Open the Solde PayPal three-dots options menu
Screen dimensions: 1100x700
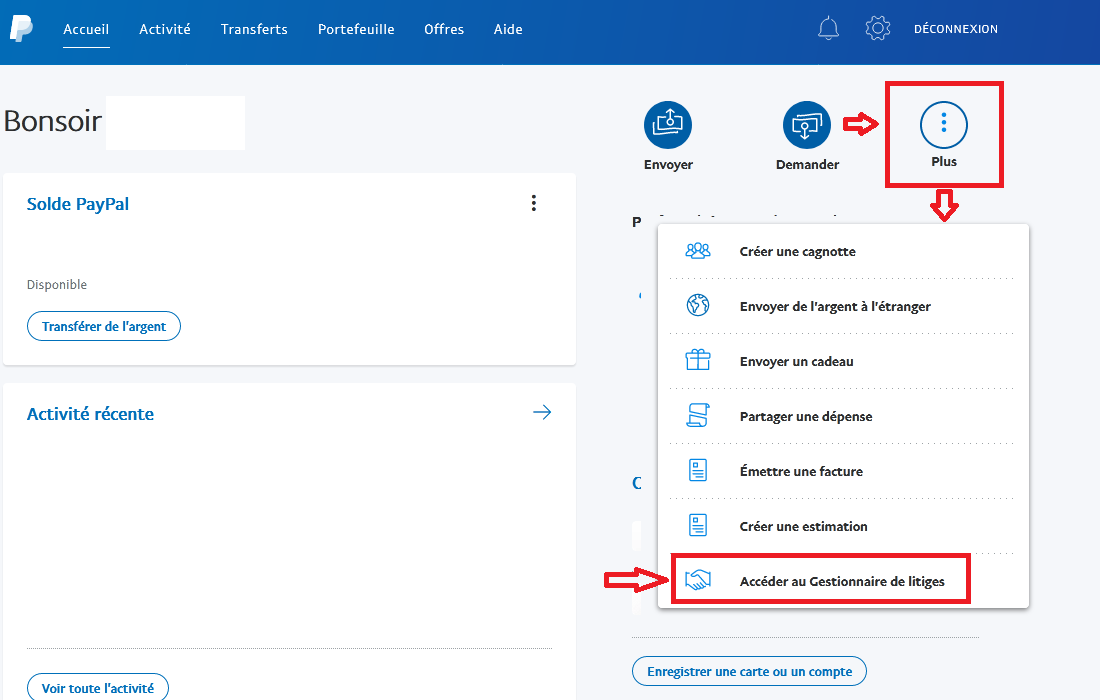tap(534, 204)
